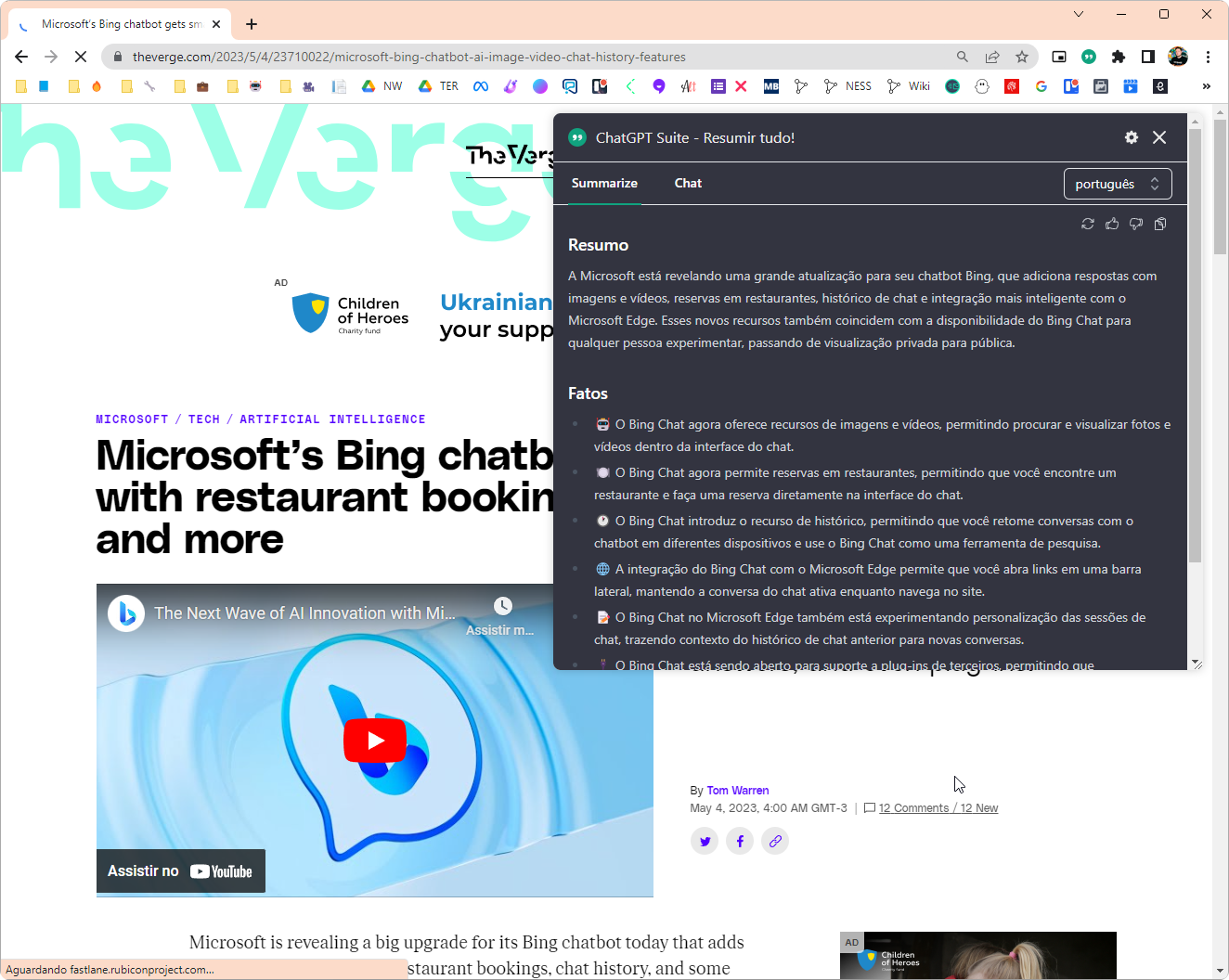Viewport: 1229px width, 980px height.
Task: Click the address bar URL
Action: tap(409, 57)
